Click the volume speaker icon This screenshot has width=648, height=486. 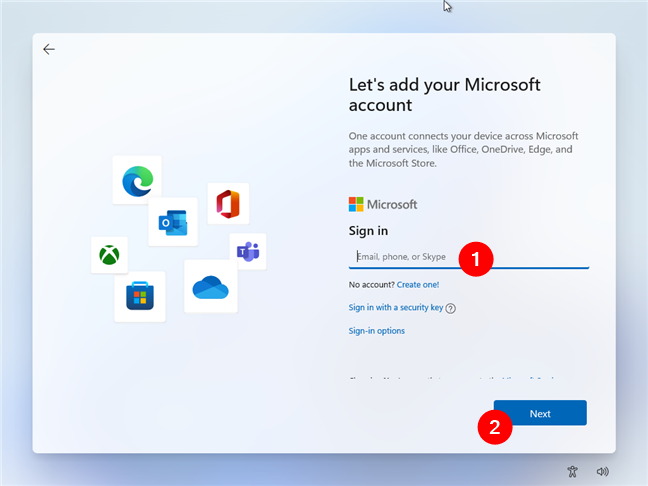(x=603, y=472)
